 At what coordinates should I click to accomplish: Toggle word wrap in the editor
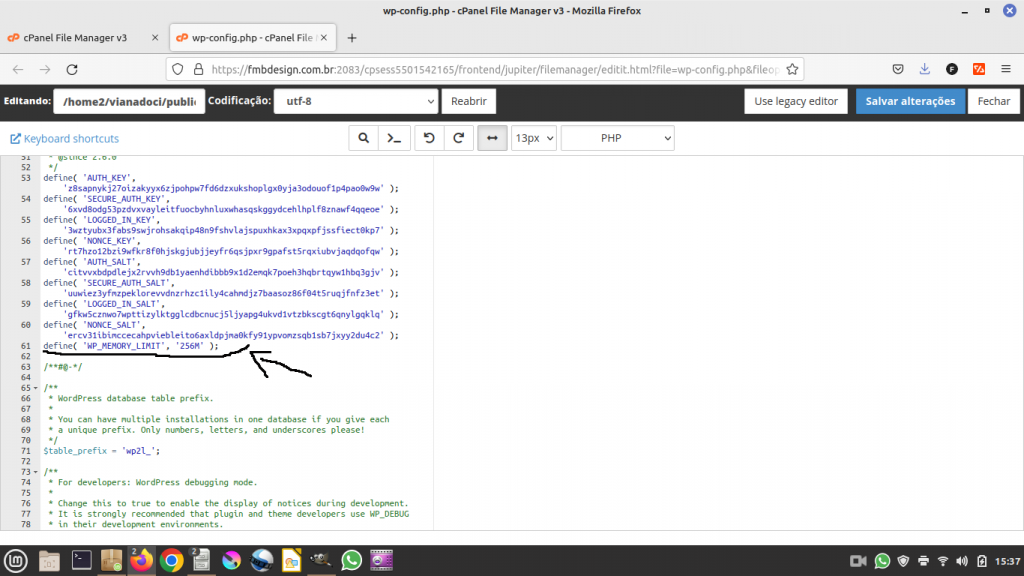click(491, 137)
